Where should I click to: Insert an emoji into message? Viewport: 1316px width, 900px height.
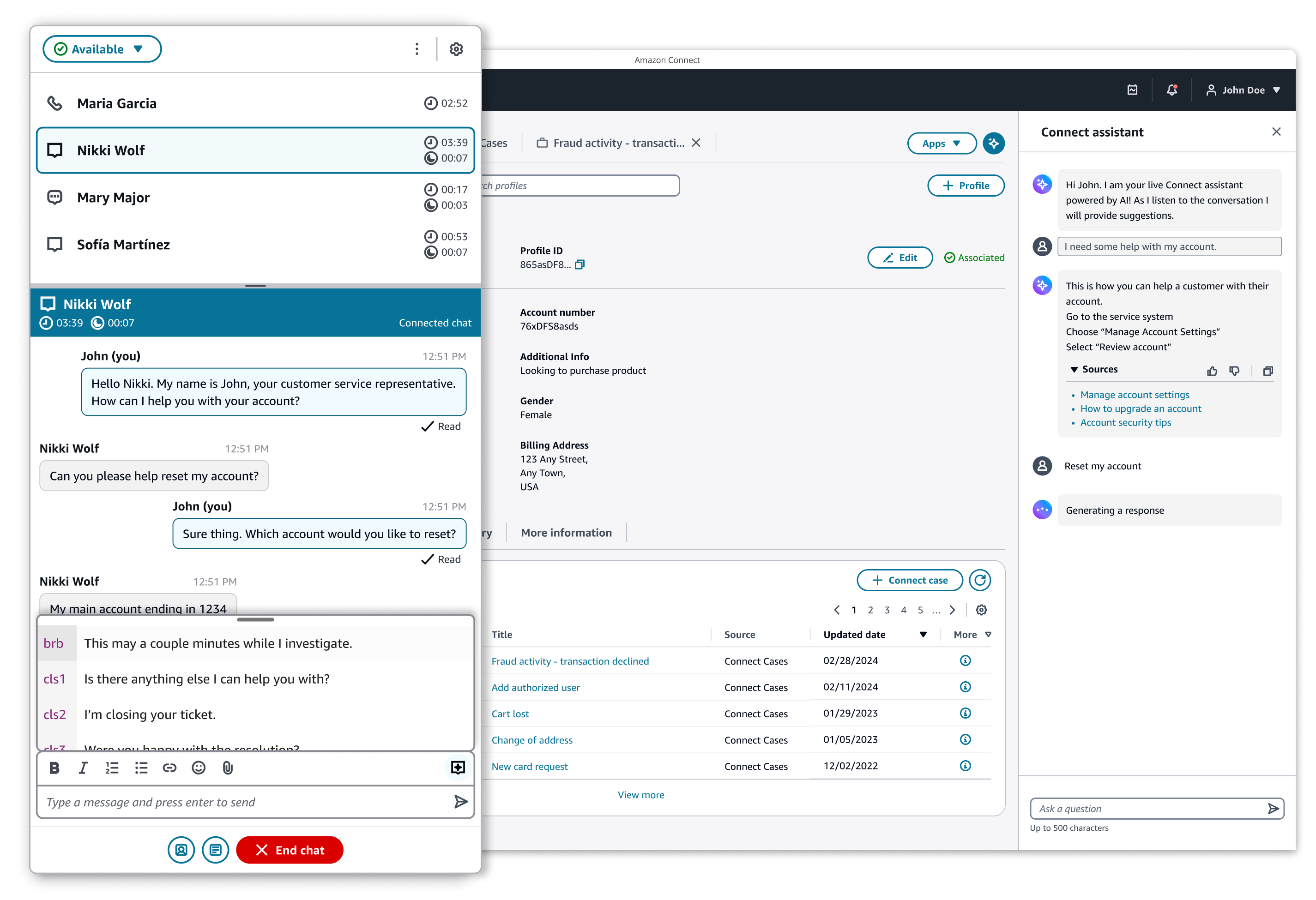(198, 768)
